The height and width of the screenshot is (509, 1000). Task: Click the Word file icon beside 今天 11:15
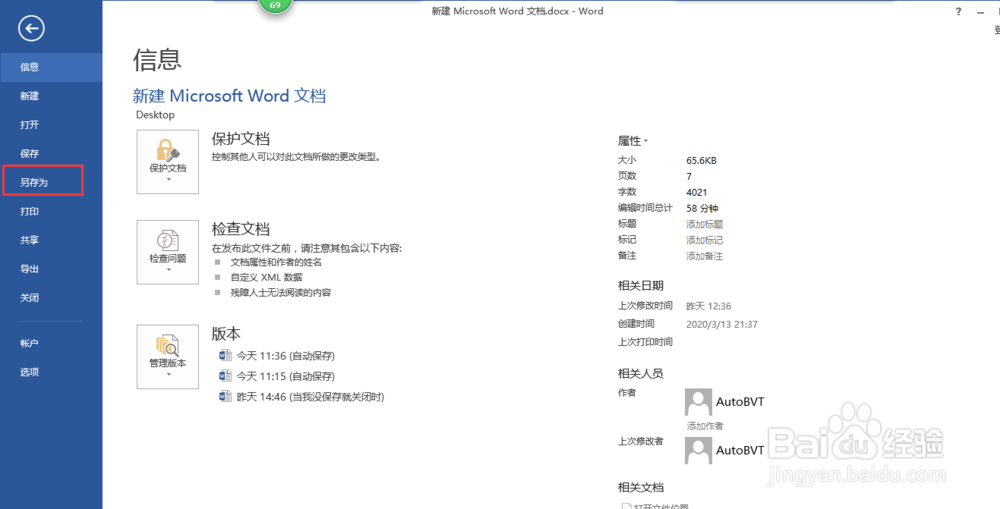tap(225, 376)
